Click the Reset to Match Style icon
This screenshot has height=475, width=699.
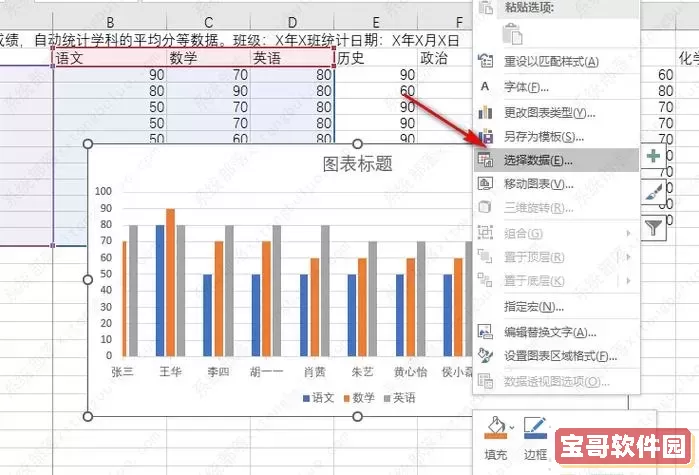[x=485, y=61]
